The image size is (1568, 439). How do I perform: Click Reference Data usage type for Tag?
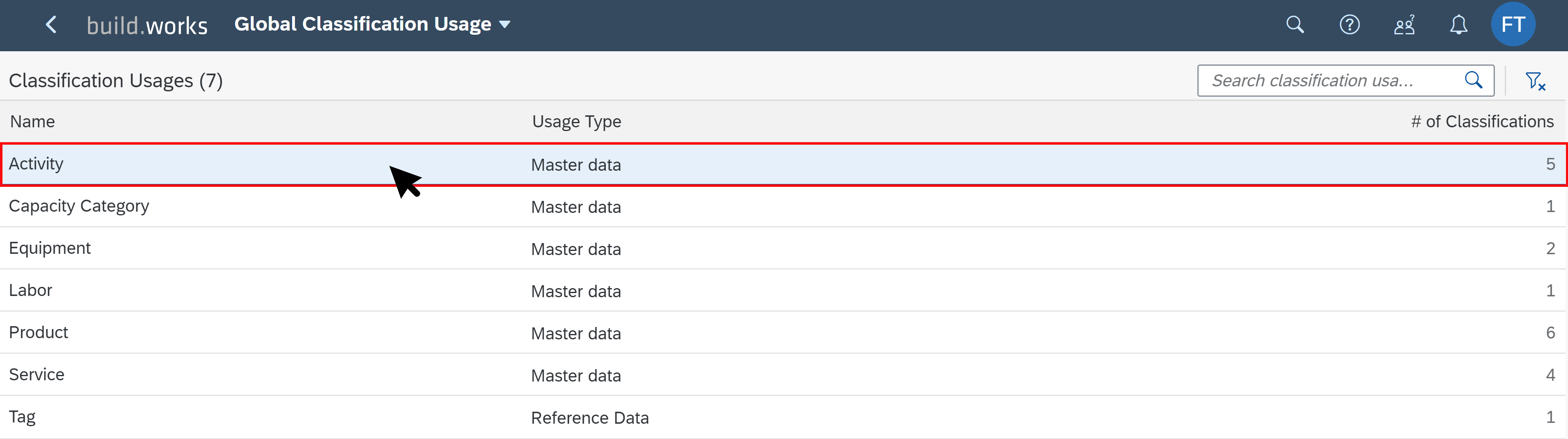click(x=590, y=418)
